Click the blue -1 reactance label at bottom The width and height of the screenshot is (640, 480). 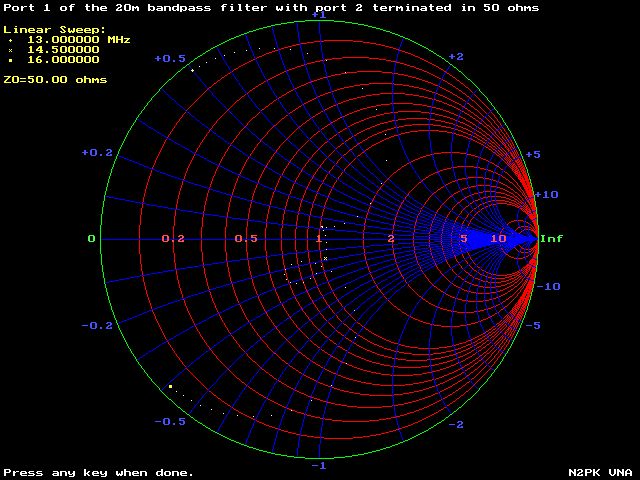(x=319, y=466)
